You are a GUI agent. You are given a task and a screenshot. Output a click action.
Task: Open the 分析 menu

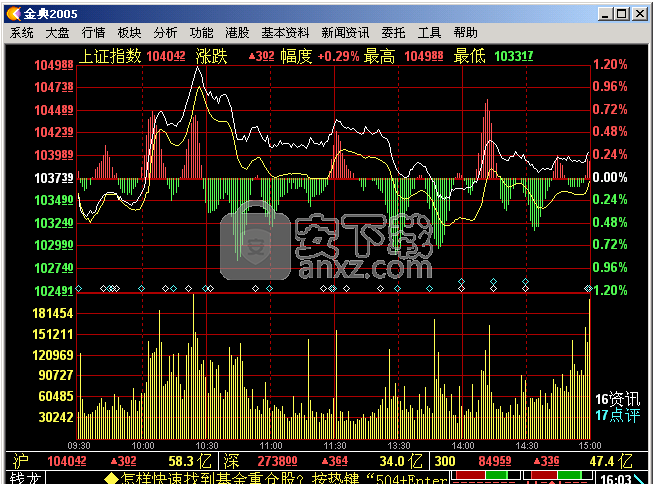pos(165,33)
